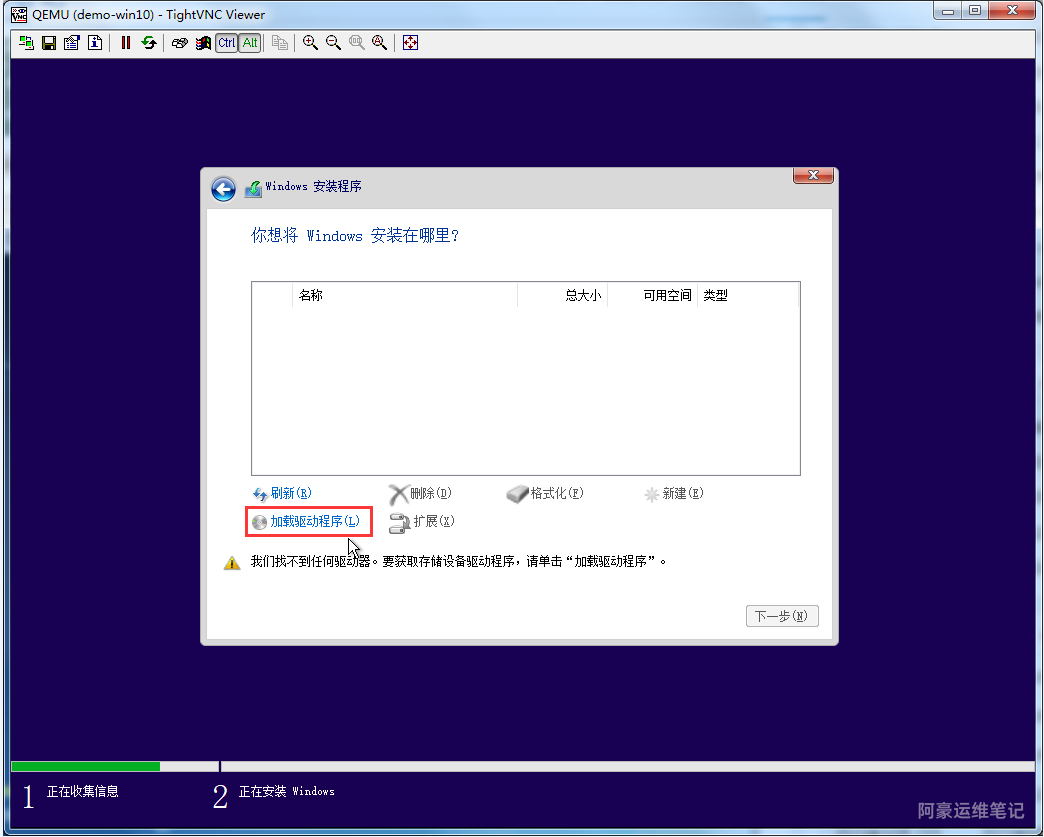Screen dimensions: 1044x837
Task: Switch to full screen mode icon
Action: pyautogui.click(x=411, y=43)
